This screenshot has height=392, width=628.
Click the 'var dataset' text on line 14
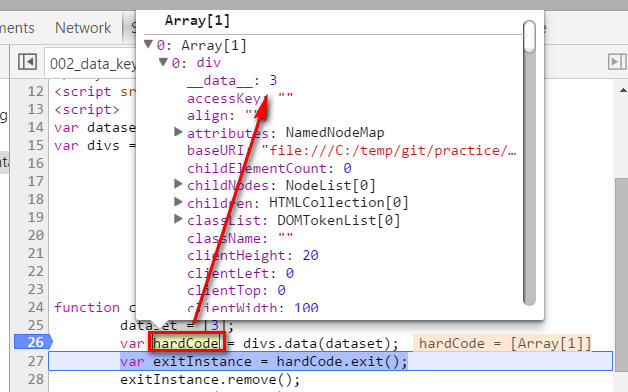tap(95, 128)
